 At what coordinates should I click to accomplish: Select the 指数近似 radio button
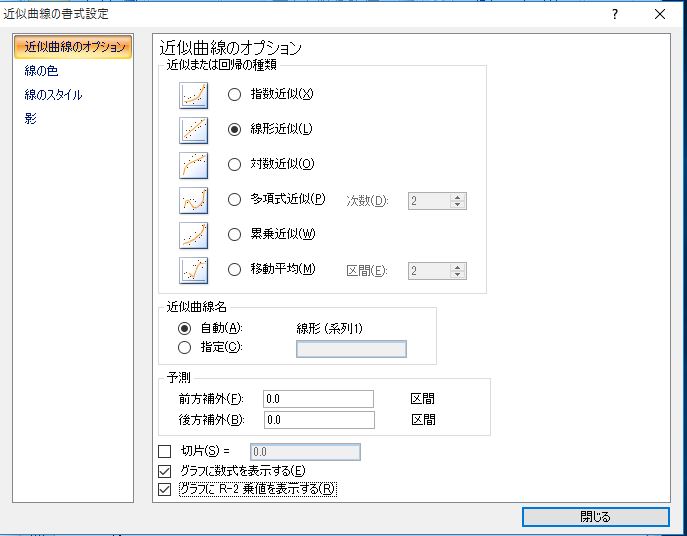tap(235, 95)
